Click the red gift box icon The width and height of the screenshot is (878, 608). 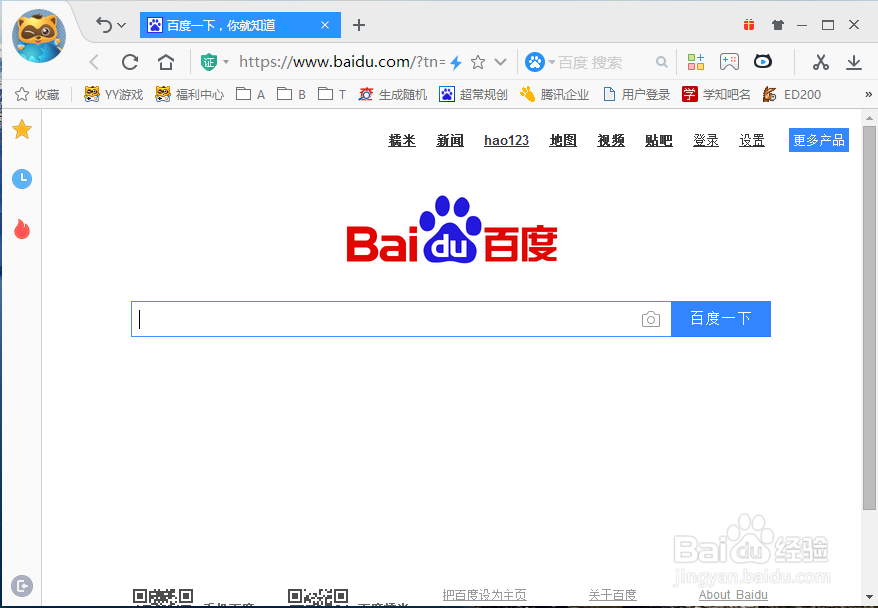pos(749,25)
